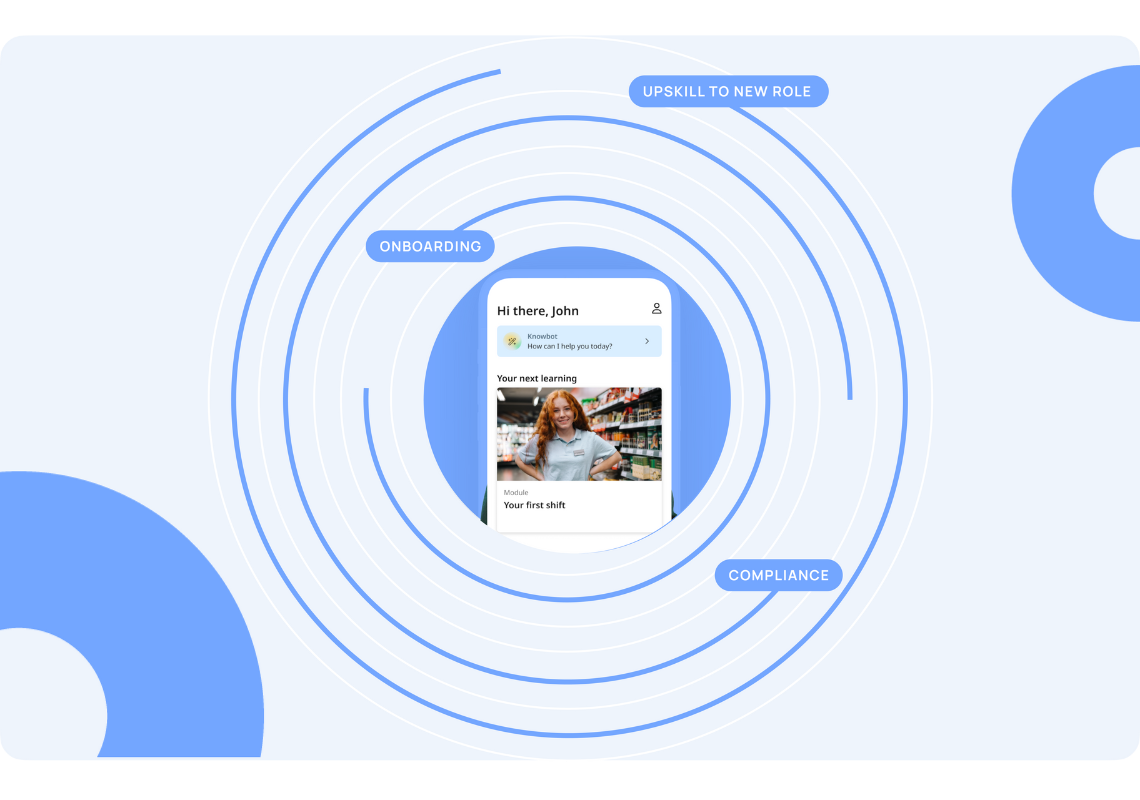Image resolution: width=1140 pixels, height=800 pixels.
Task: Click the 'Module' label under the photo
Action: click(x=516, y=492)
